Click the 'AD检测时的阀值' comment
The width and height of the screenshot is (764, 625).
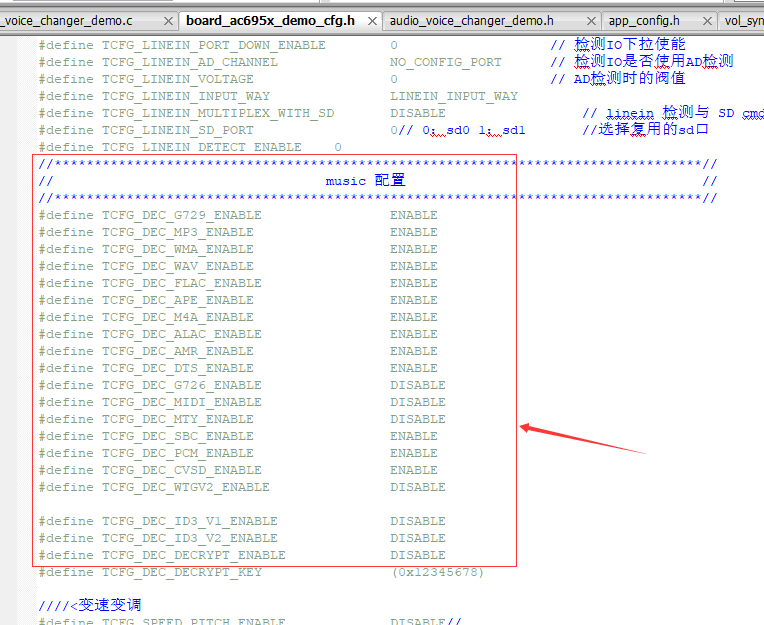point(630,78)
